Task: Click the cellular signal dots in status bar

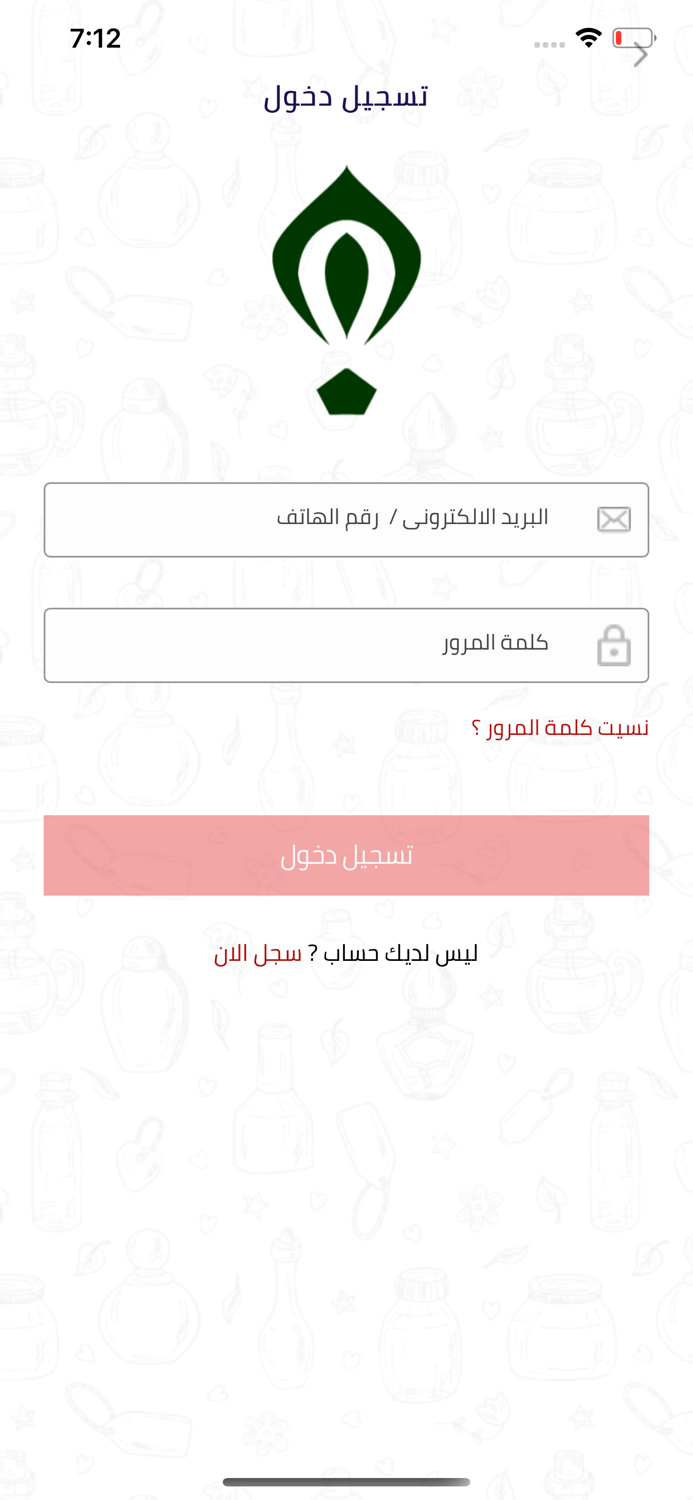Action: pos(547,43)
